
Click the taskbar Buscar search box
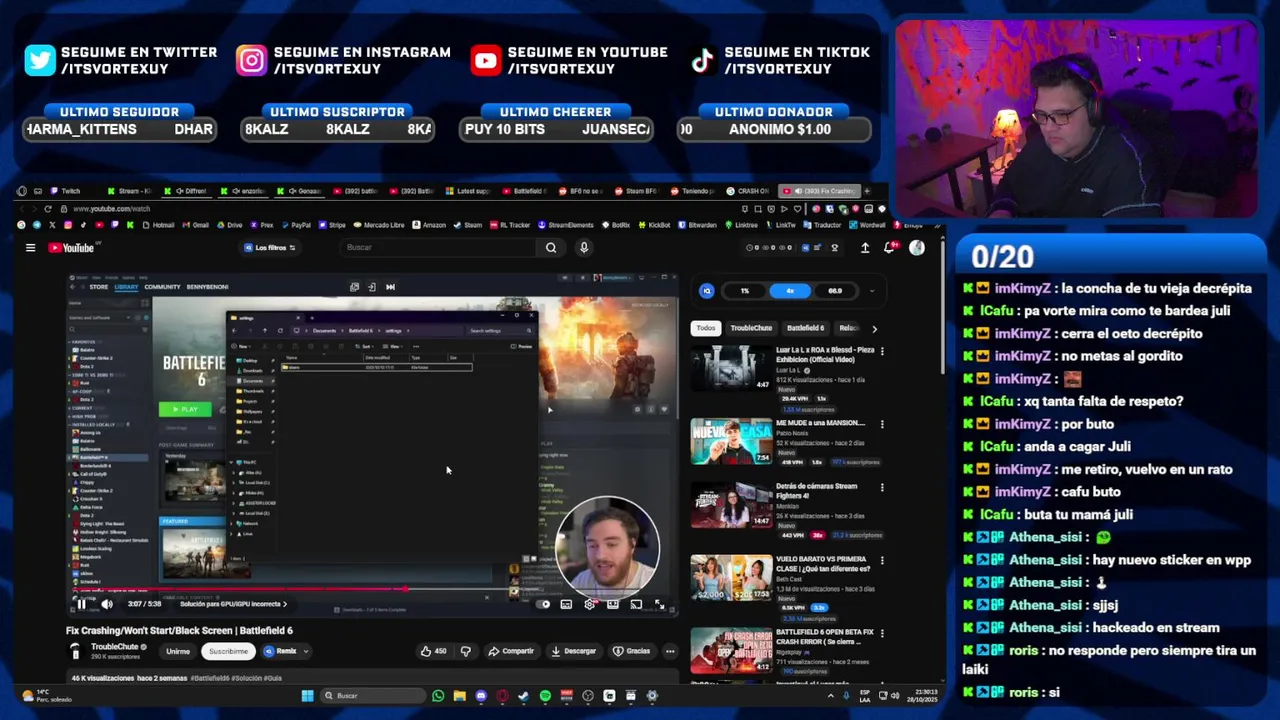pyautogui.click(x=373, y=696)
